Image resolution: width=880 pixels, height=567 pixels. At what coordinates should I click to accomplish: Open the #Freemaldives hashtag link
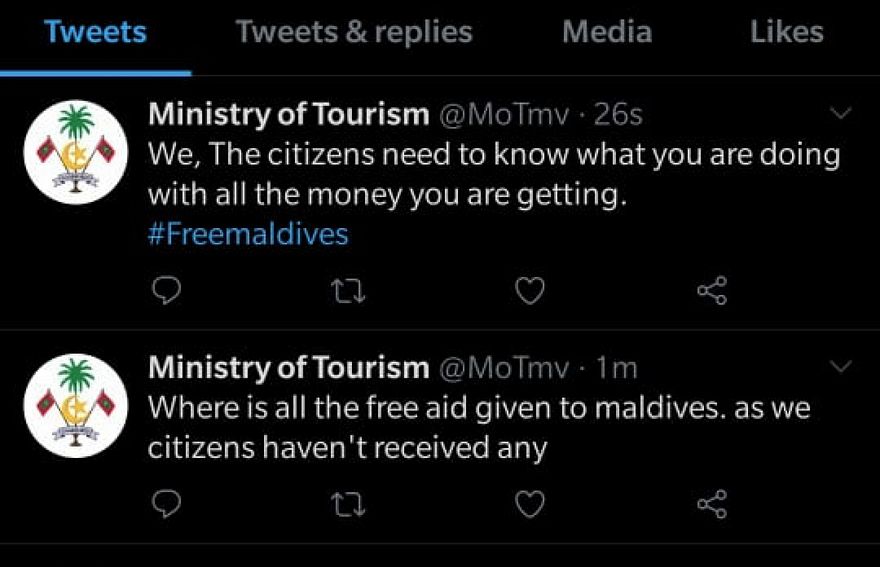coord(248,234)
